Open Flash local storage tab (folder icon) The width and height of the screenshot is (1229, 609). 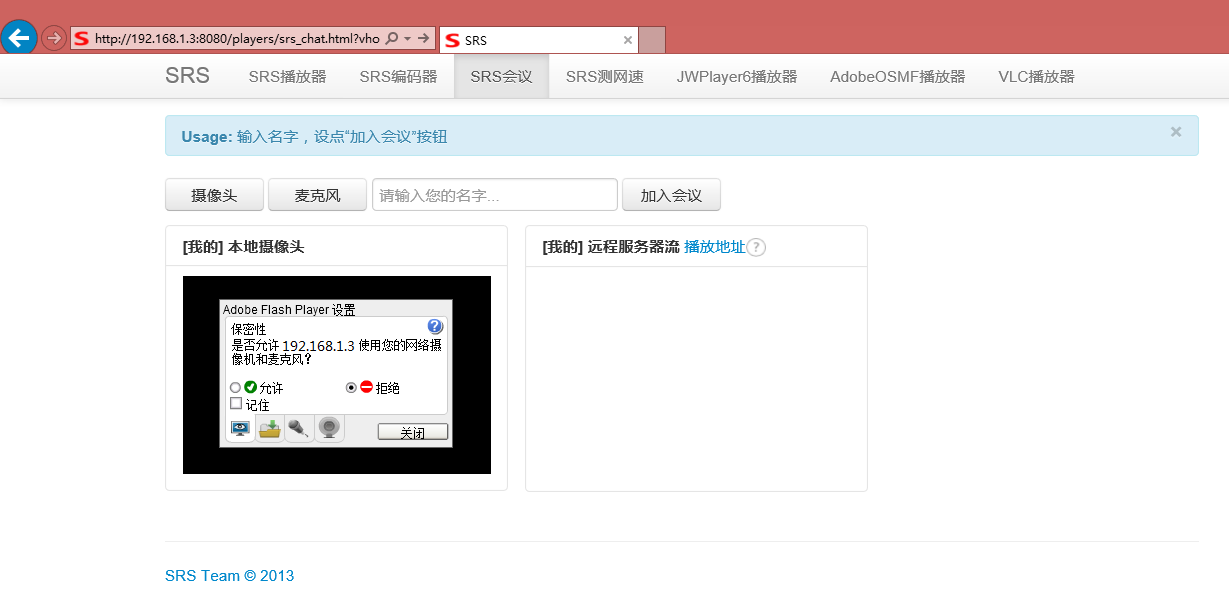click(x=270, y=429)
